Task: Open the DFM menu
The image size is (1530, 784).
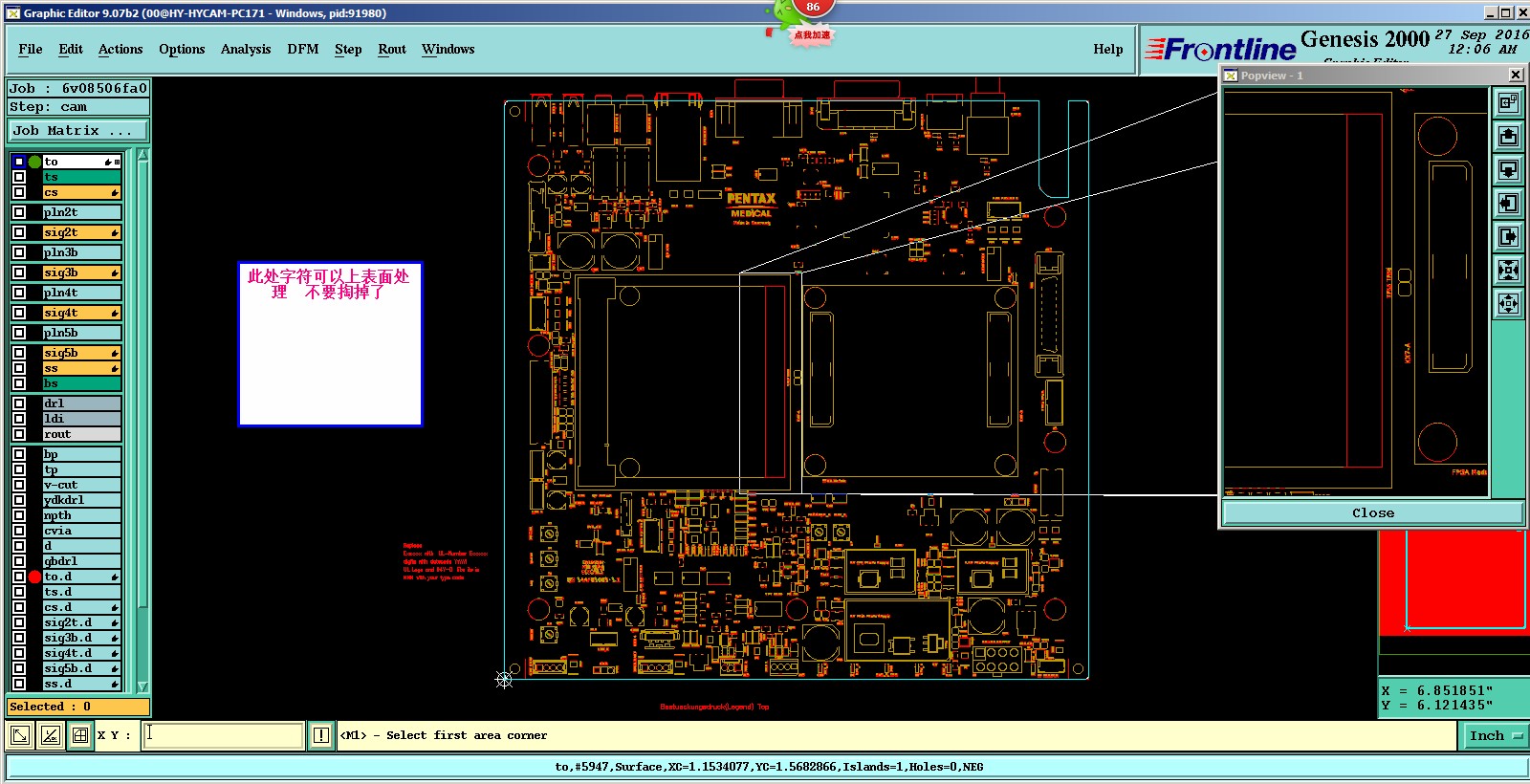Action: click(x=303, y=49)
